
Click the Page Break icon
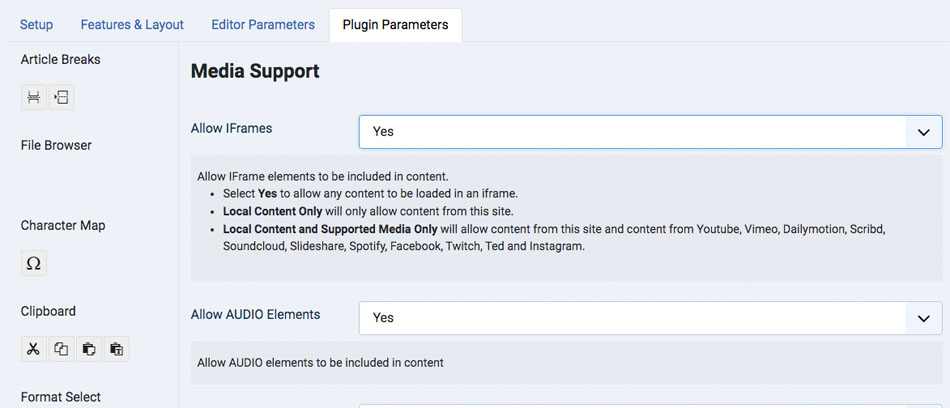pyautogui.click(x=61, y=97)
